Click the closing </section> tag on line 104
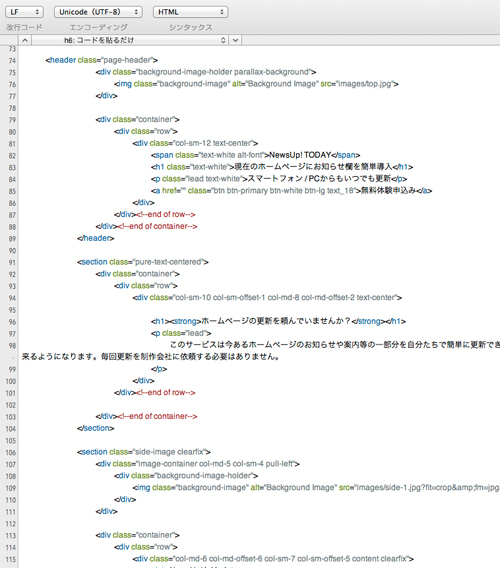This screenshot has width=500, height=568. pos(96,428)
